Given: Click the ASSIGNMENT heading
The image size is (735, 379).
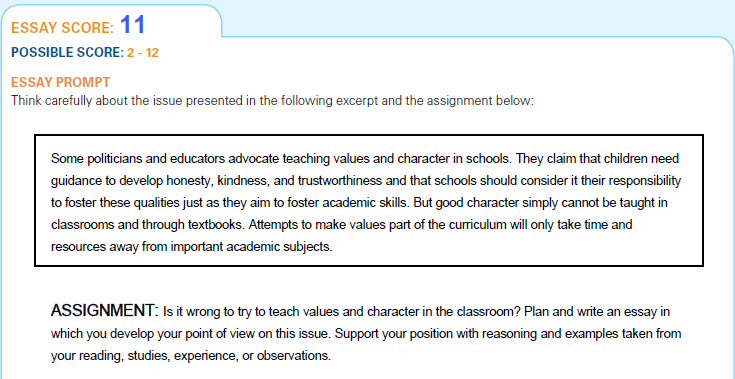Looking at the screenshot, I should click(x=105, y=311).
